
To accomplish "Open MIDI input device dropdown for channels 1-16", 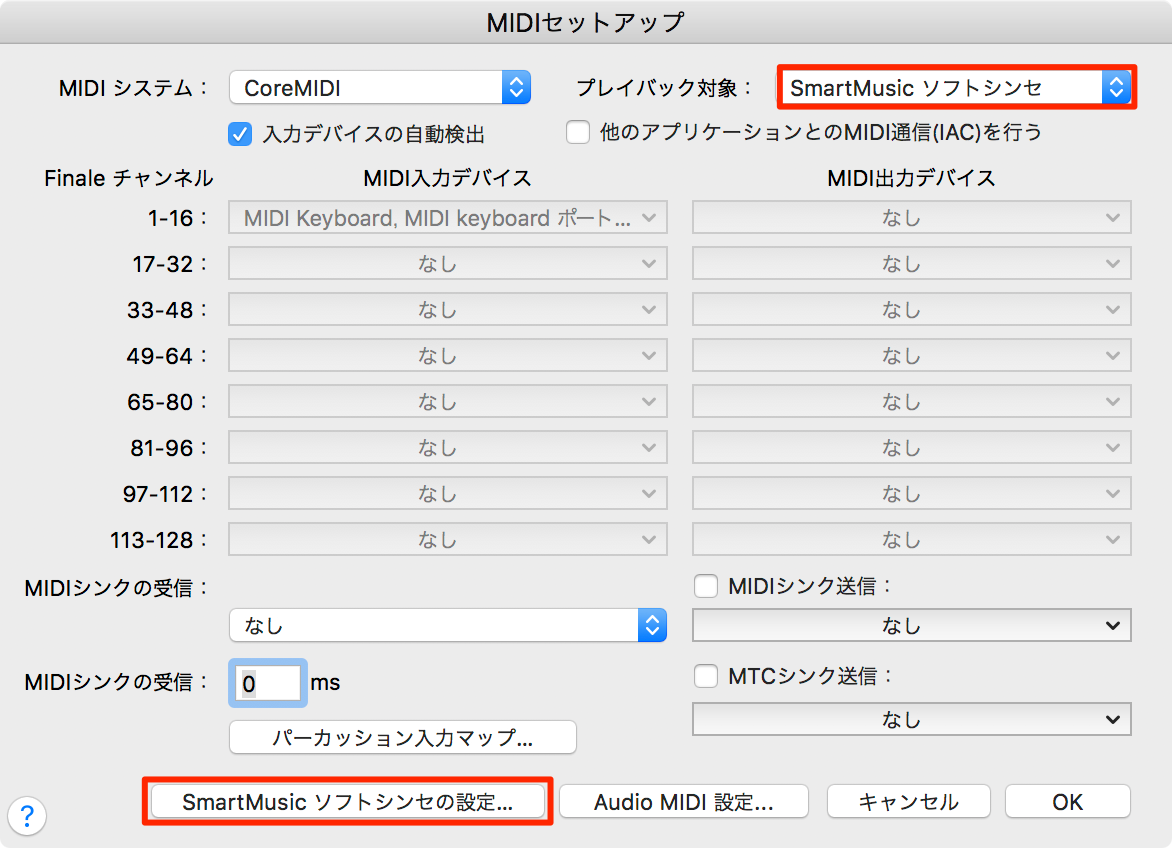I will (x=448, y=218).
